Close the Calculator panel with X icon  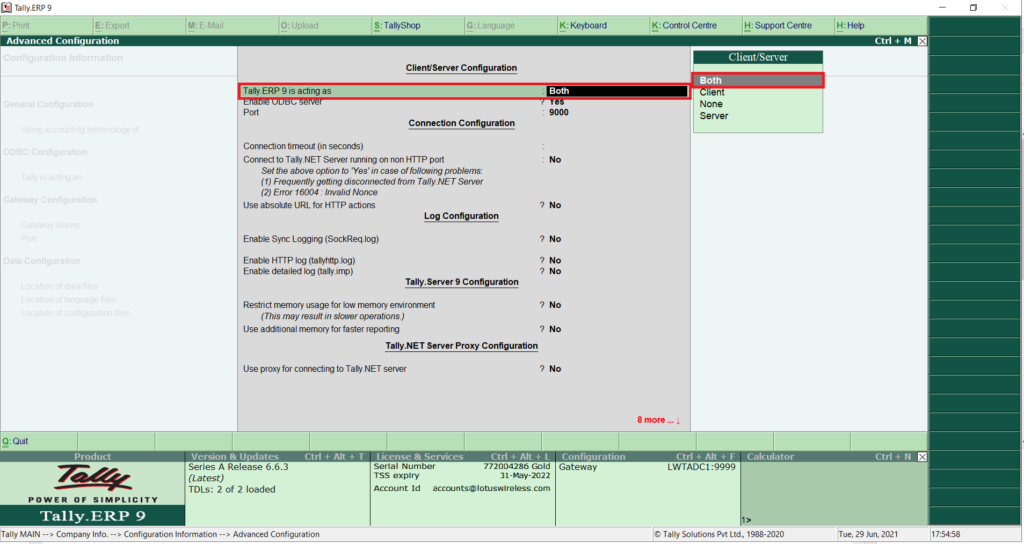(x=922, y=456)
